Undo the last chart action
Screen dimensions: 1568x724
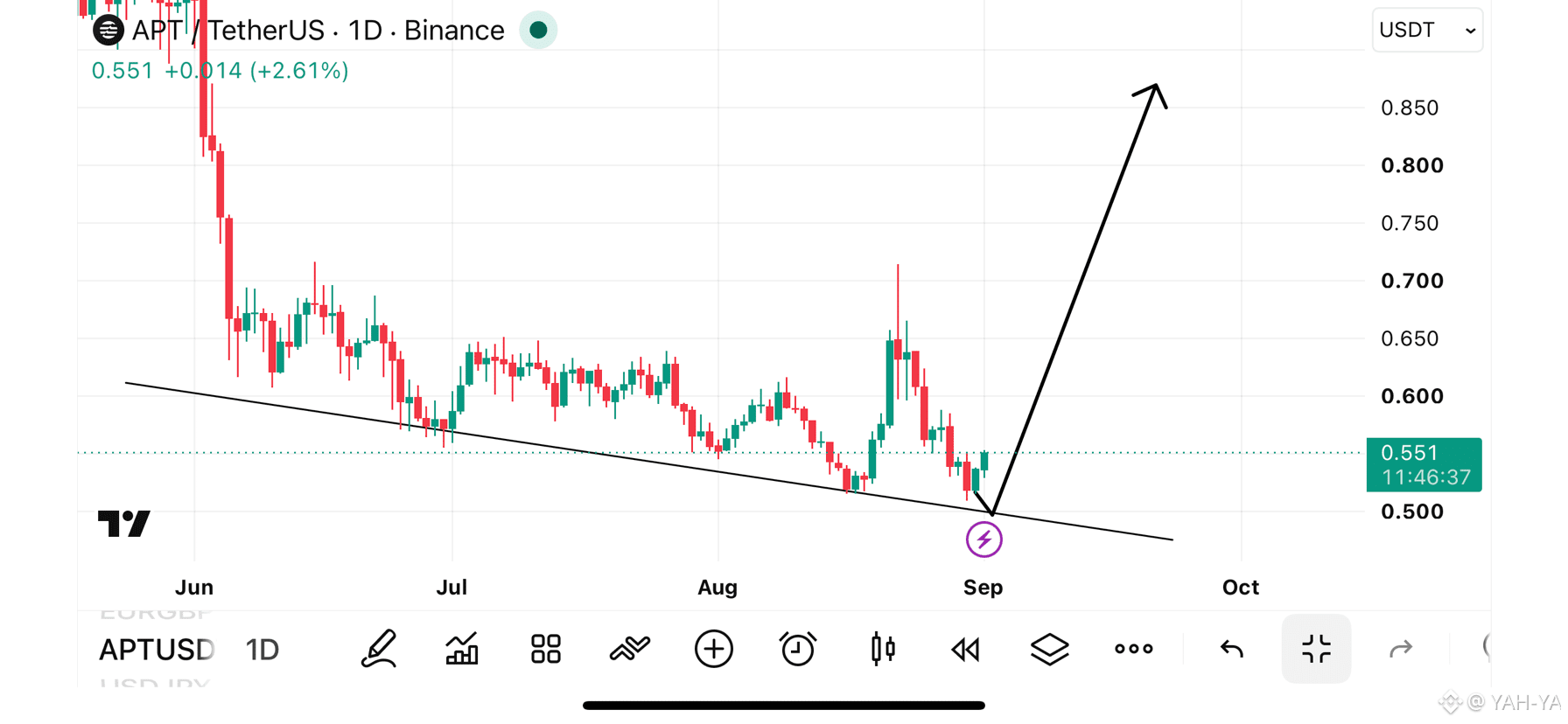pos(1232,649)
